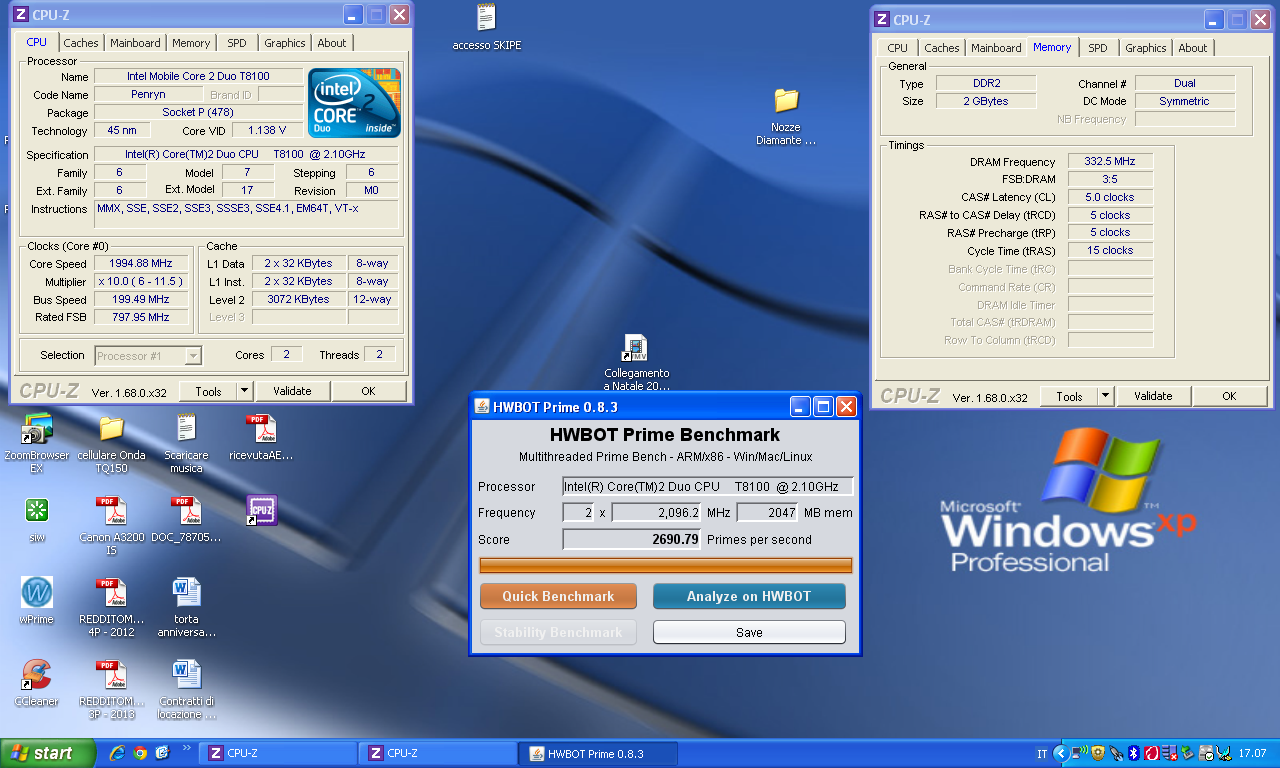Click the Core Speed value 1994.88 MHz
This screenshot has width=1280, height=768.
click(x=141, y=264)
